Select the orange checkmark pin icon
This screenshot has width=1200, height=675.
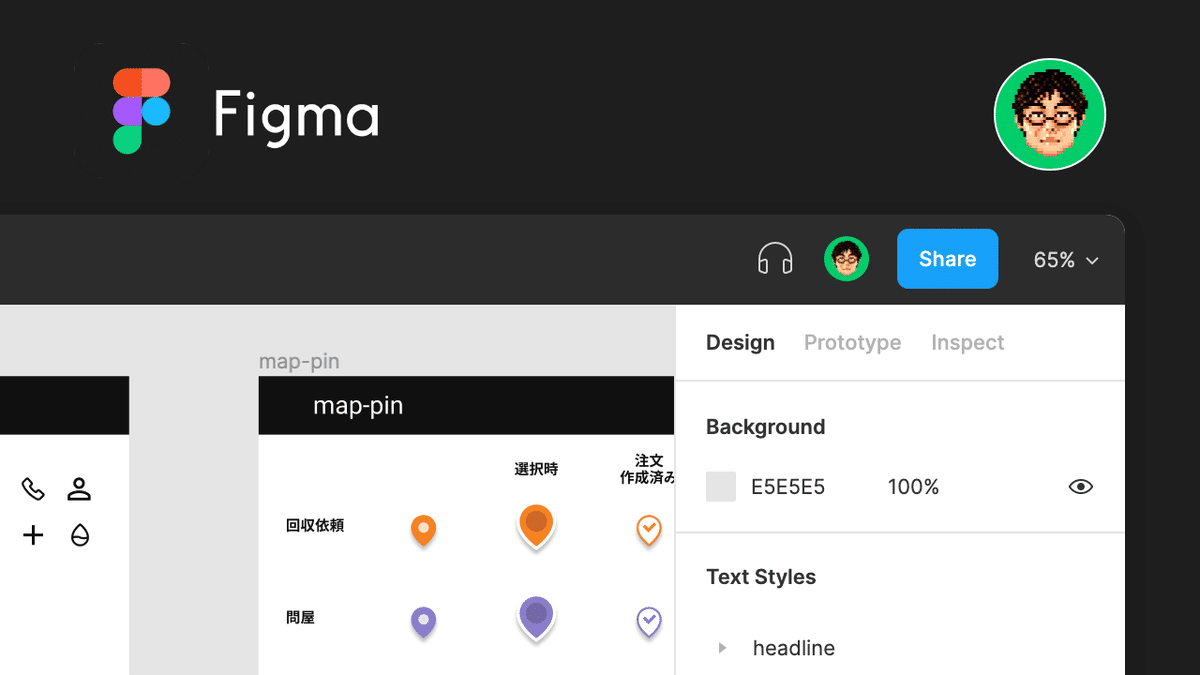[x=649, y=530]
